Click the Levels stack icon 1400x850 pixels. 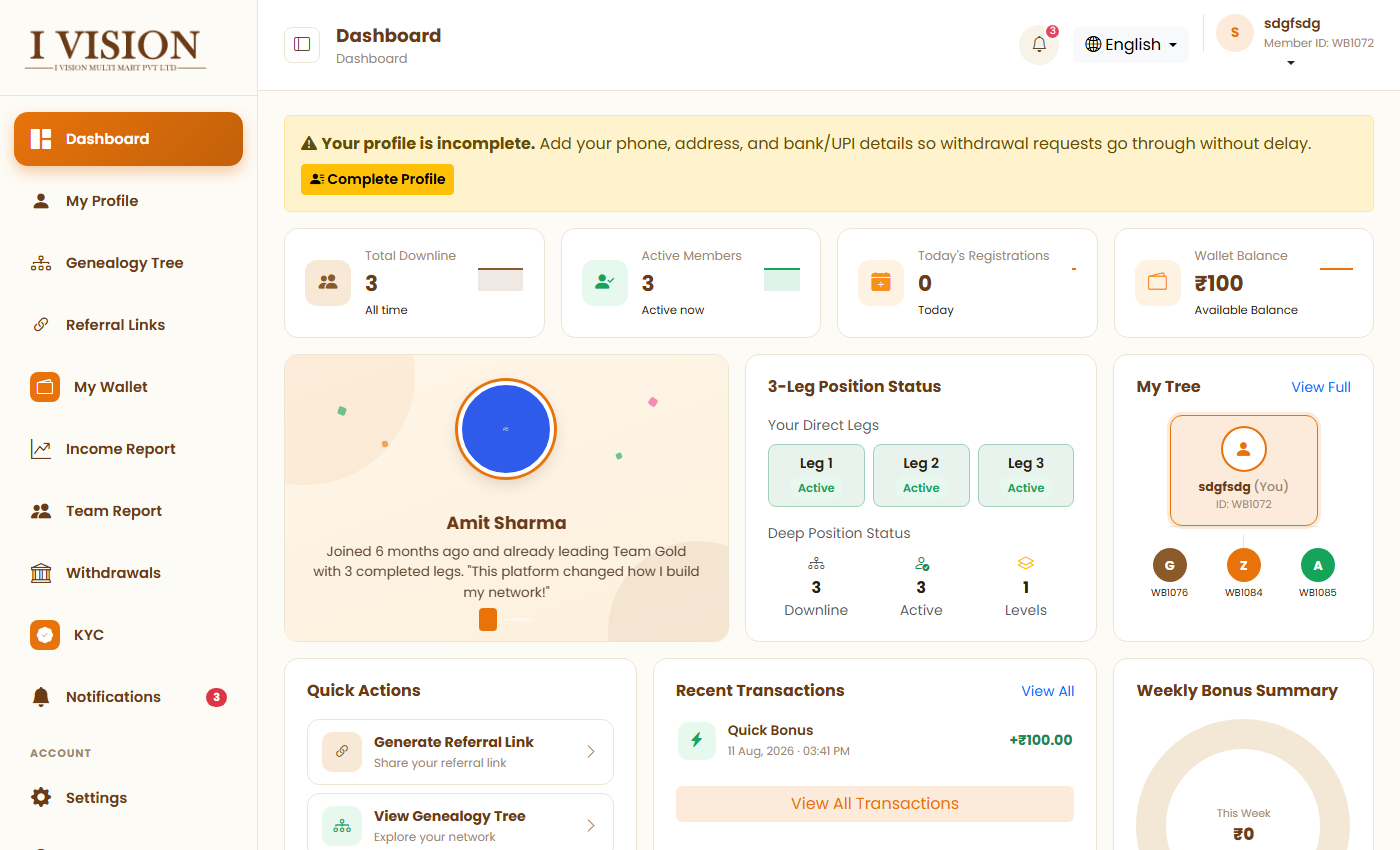1026,564
